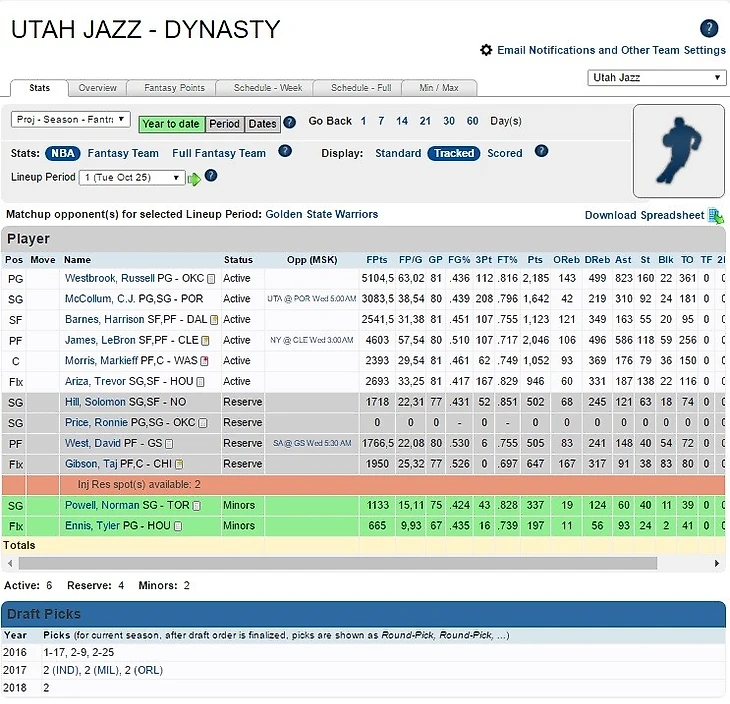The image size is (730, 704).
Task: Sort table by FPts column
Action: 377,260
